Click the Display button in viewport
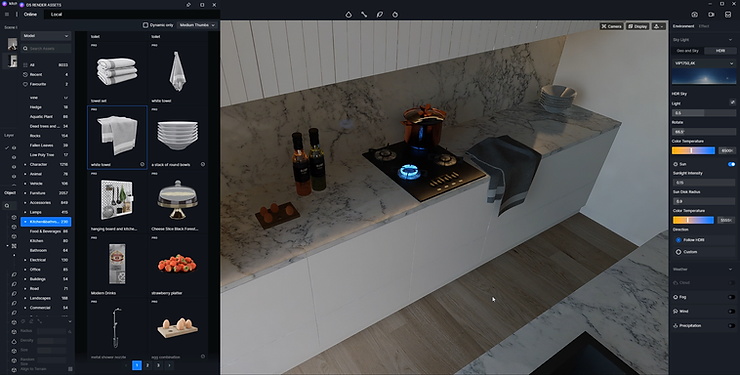 coord(638,26)
